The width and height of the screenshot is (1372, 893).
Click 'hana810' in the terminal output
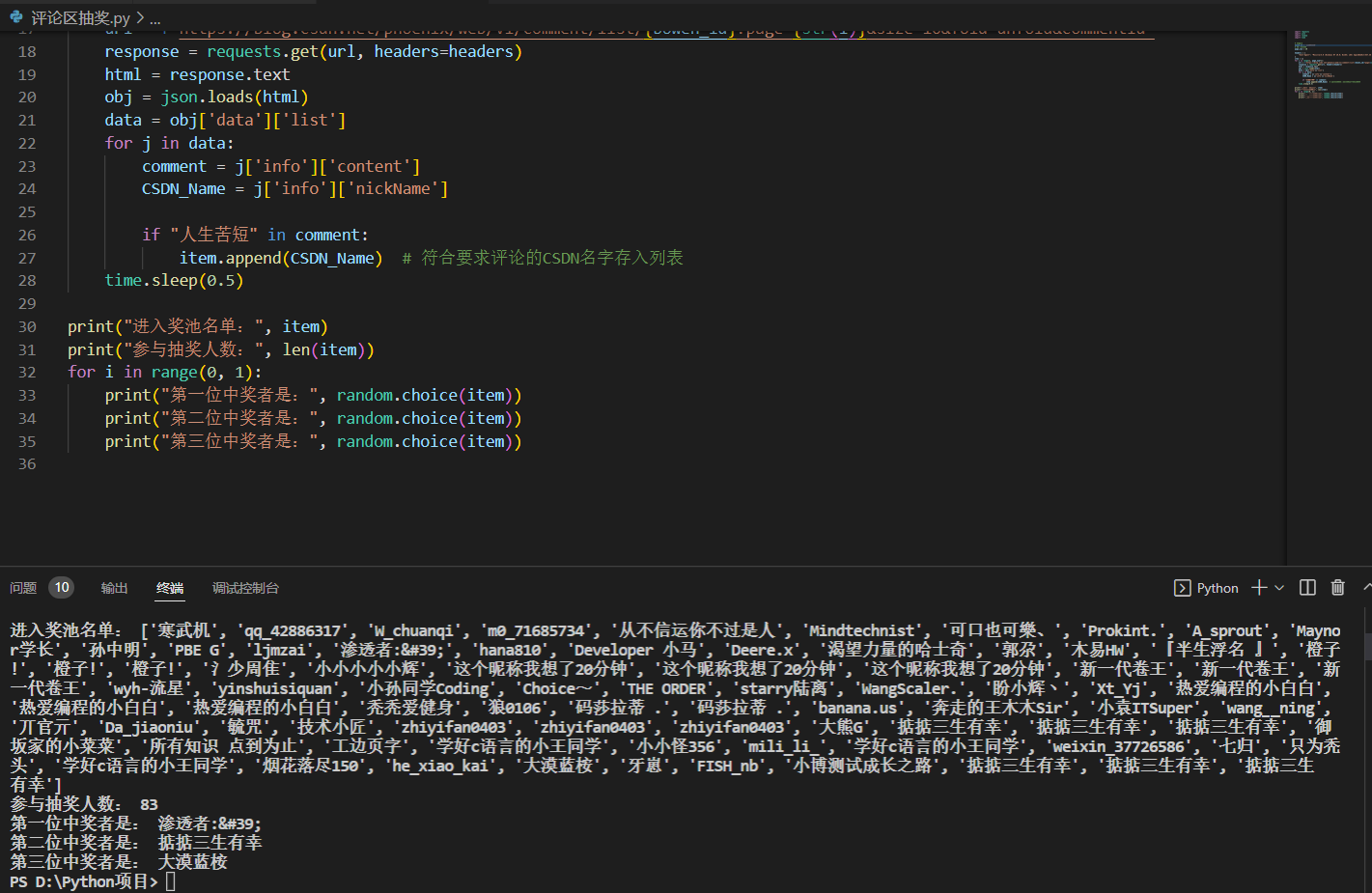point(510,650)
